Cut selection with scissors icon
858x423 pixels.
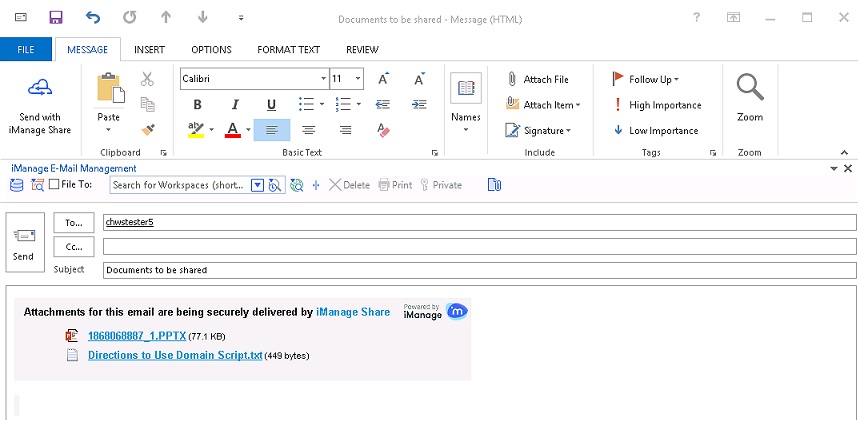[x=147, y=79]
